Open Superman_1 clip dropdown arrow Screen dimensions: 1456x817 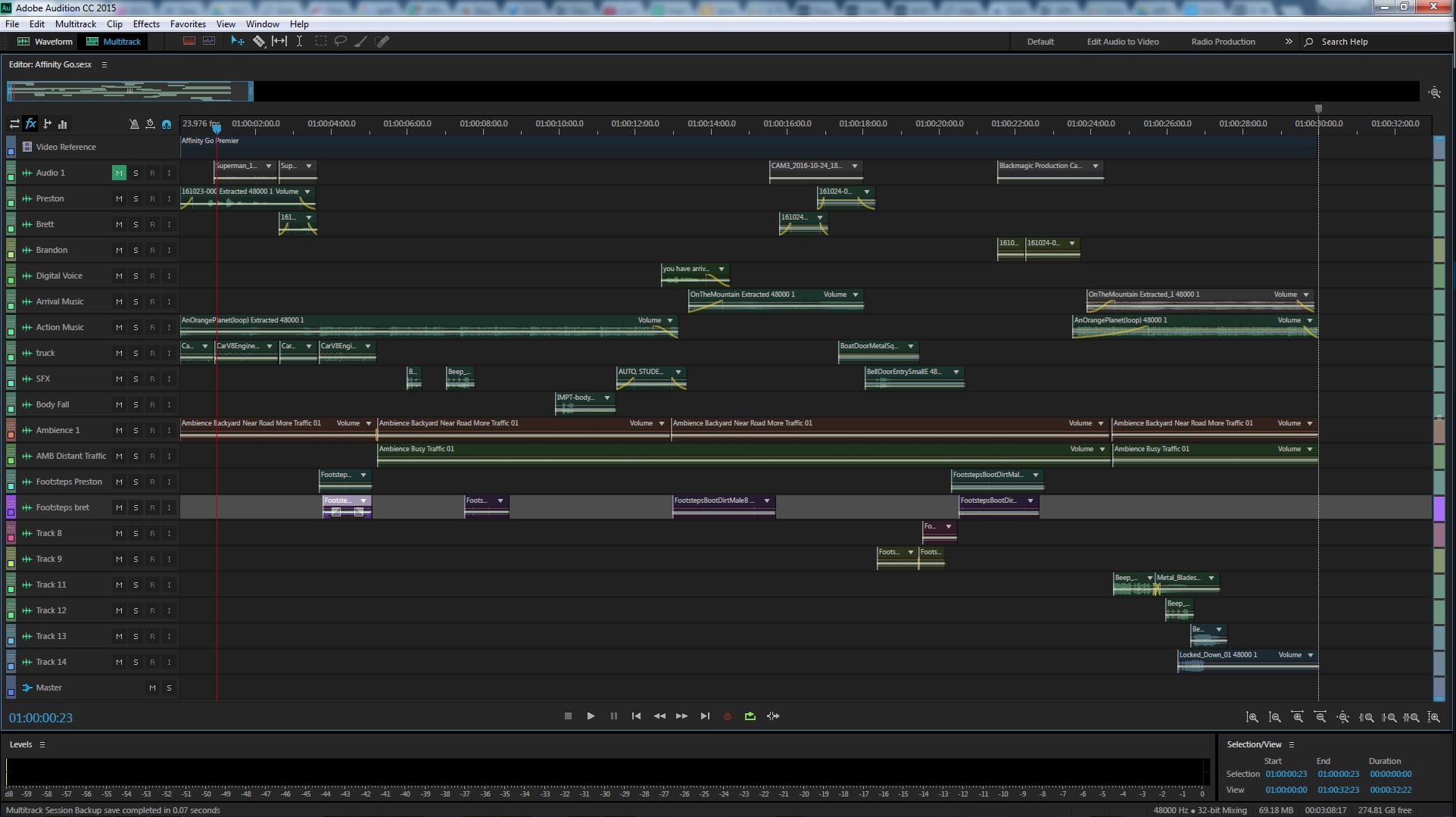tap(269, 166)
